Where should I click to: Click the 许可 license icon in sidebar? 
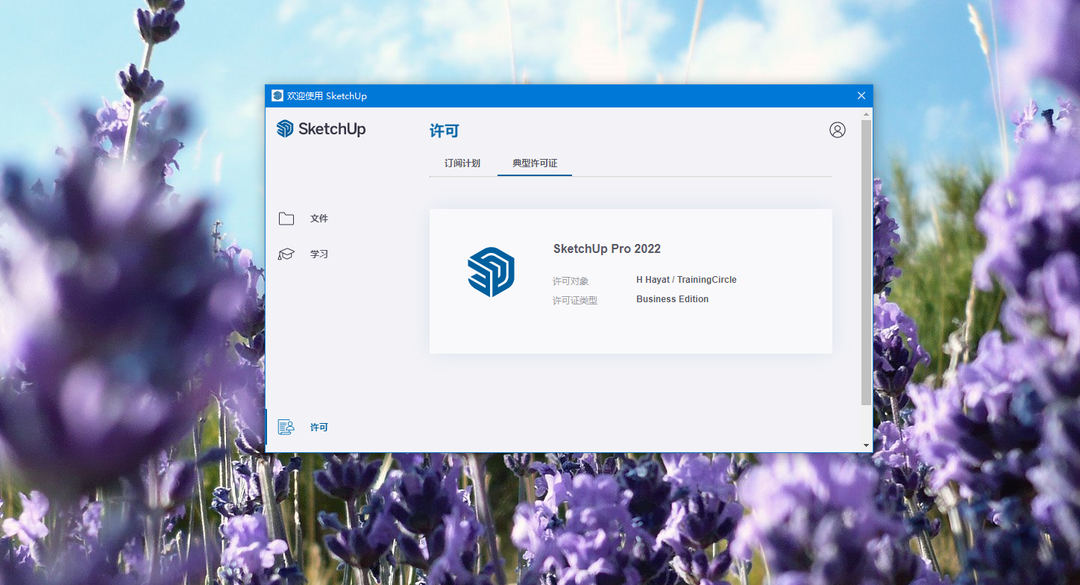point(286,427)
